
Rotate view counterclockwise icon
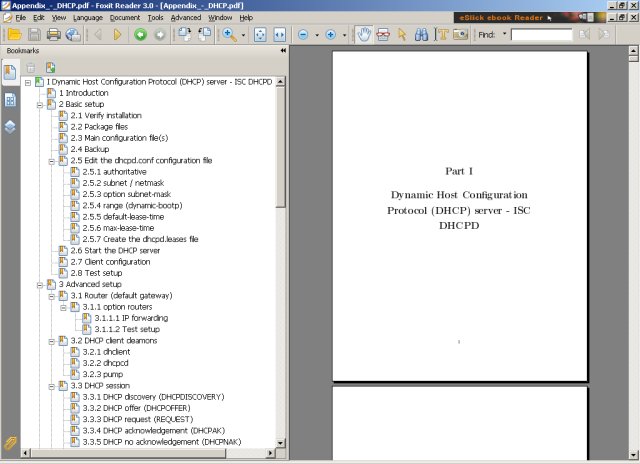point(204,35)
